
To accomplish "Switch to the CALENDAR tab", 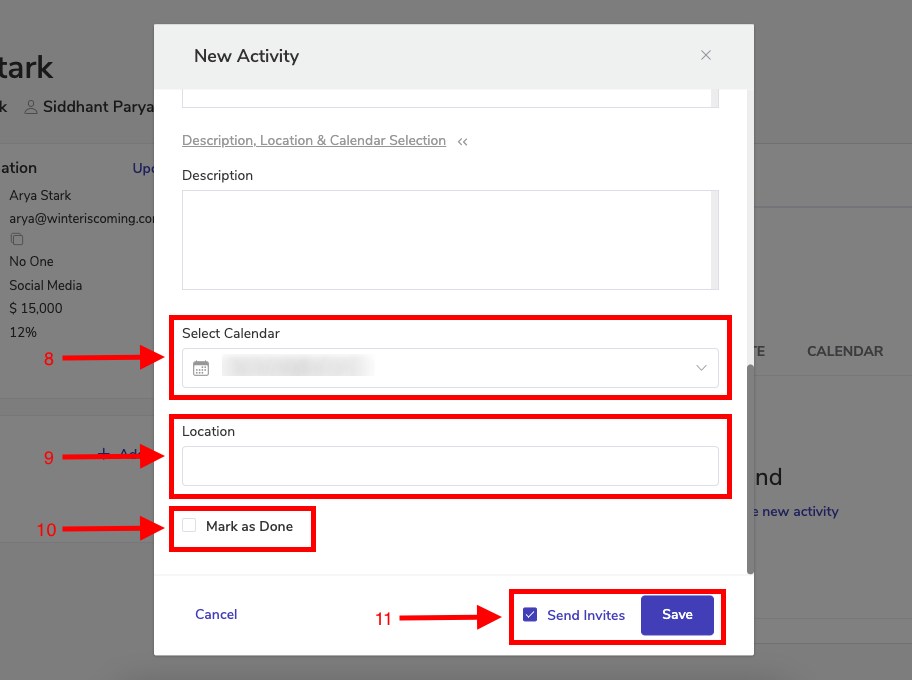I will pos(845,351).
